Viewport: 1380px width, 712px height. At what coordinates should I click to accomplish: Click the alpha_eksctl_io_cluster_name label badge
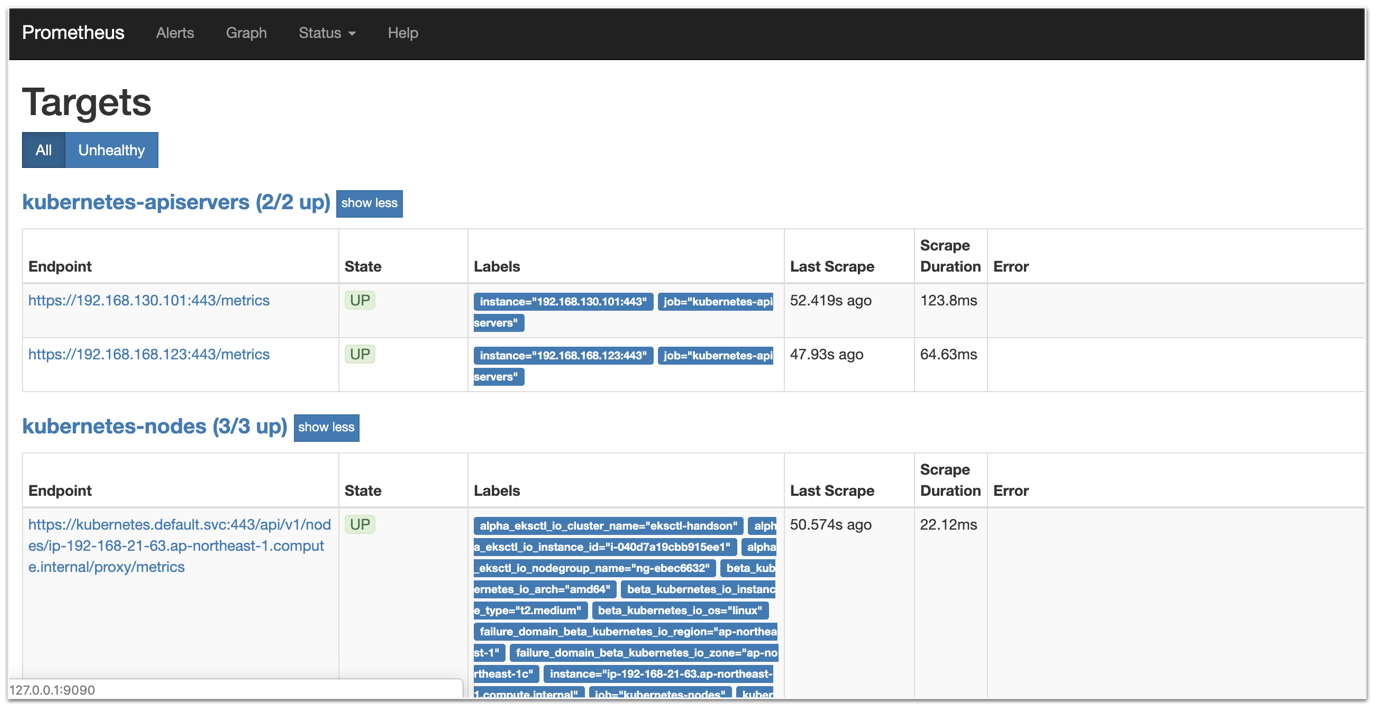pos(608,526)
